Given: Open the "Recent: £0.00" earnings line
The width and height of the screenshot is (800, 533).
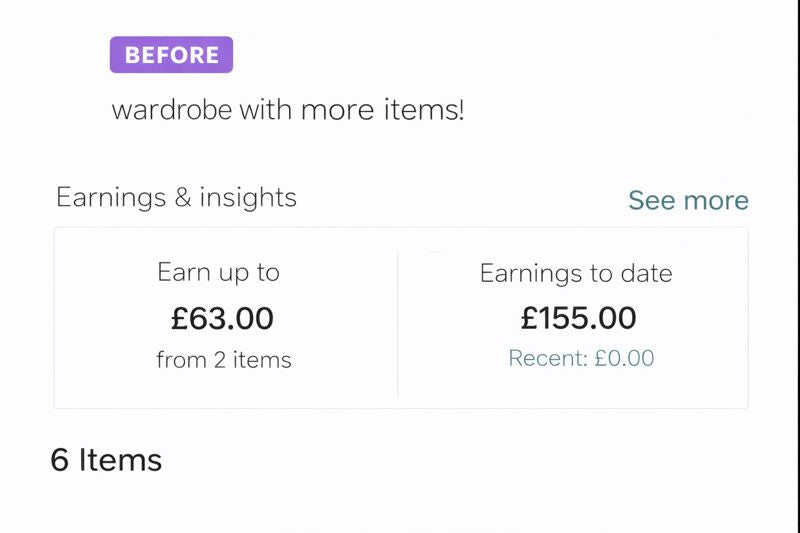Looking at the screenshot, I should coord(581,358).
